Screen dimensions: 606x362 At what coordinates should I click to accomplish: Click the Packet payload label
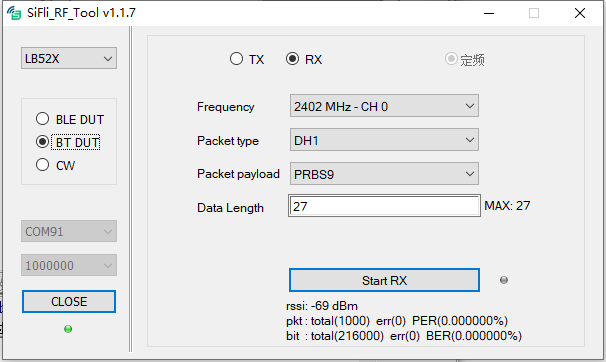pyautogui.click(x=238, y=174)
